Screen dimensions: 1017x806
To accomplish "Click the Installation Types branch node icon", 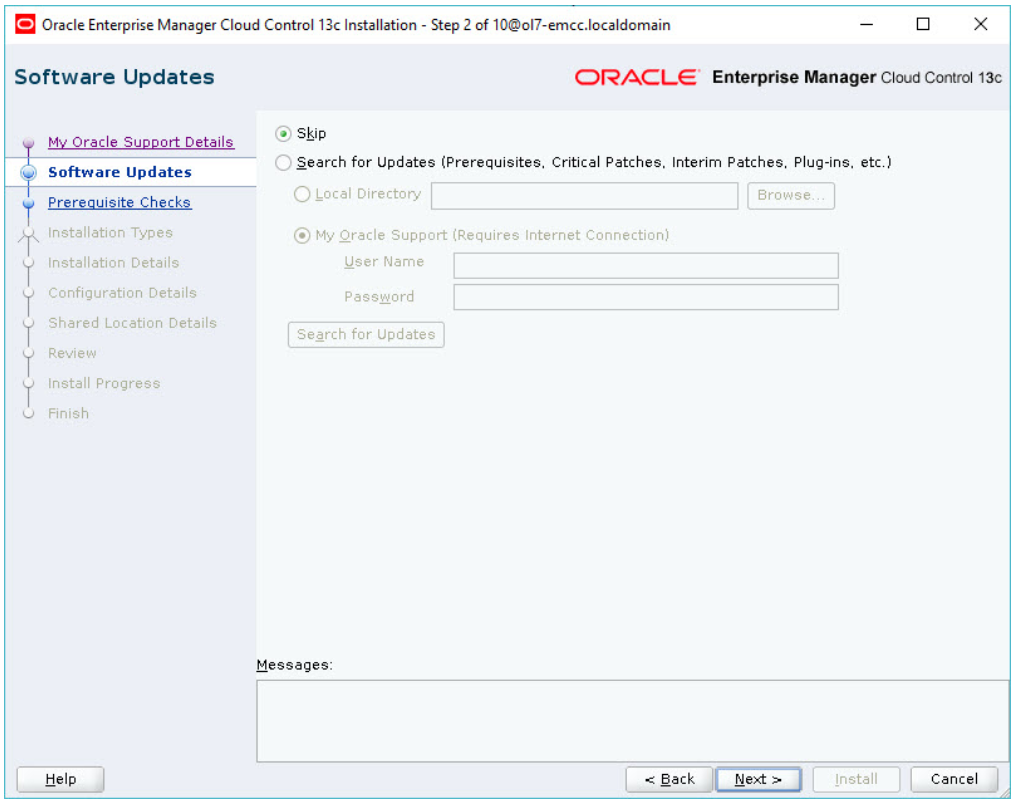I will click(28, 234).
